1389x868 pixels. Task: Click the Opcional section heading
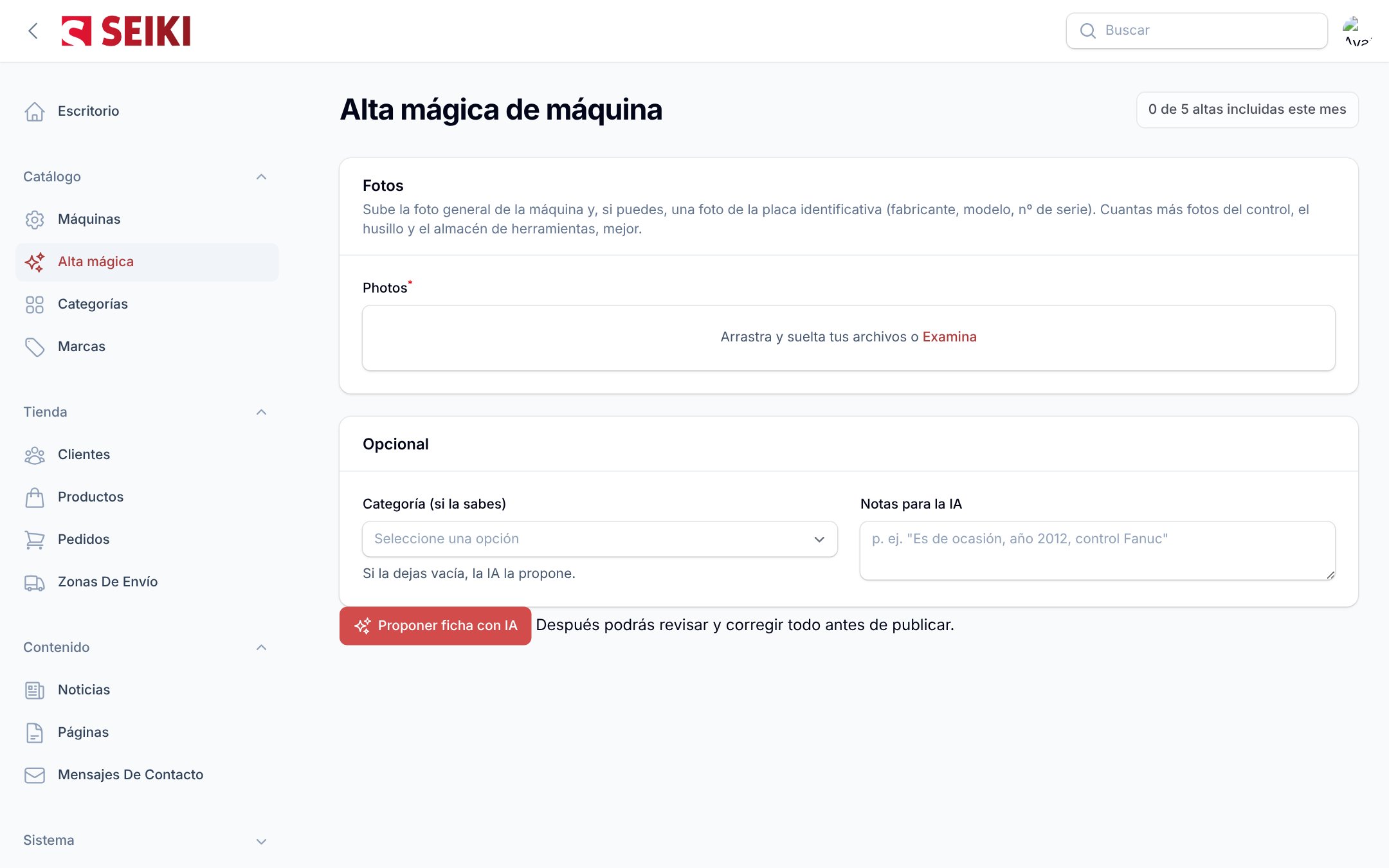395,444
